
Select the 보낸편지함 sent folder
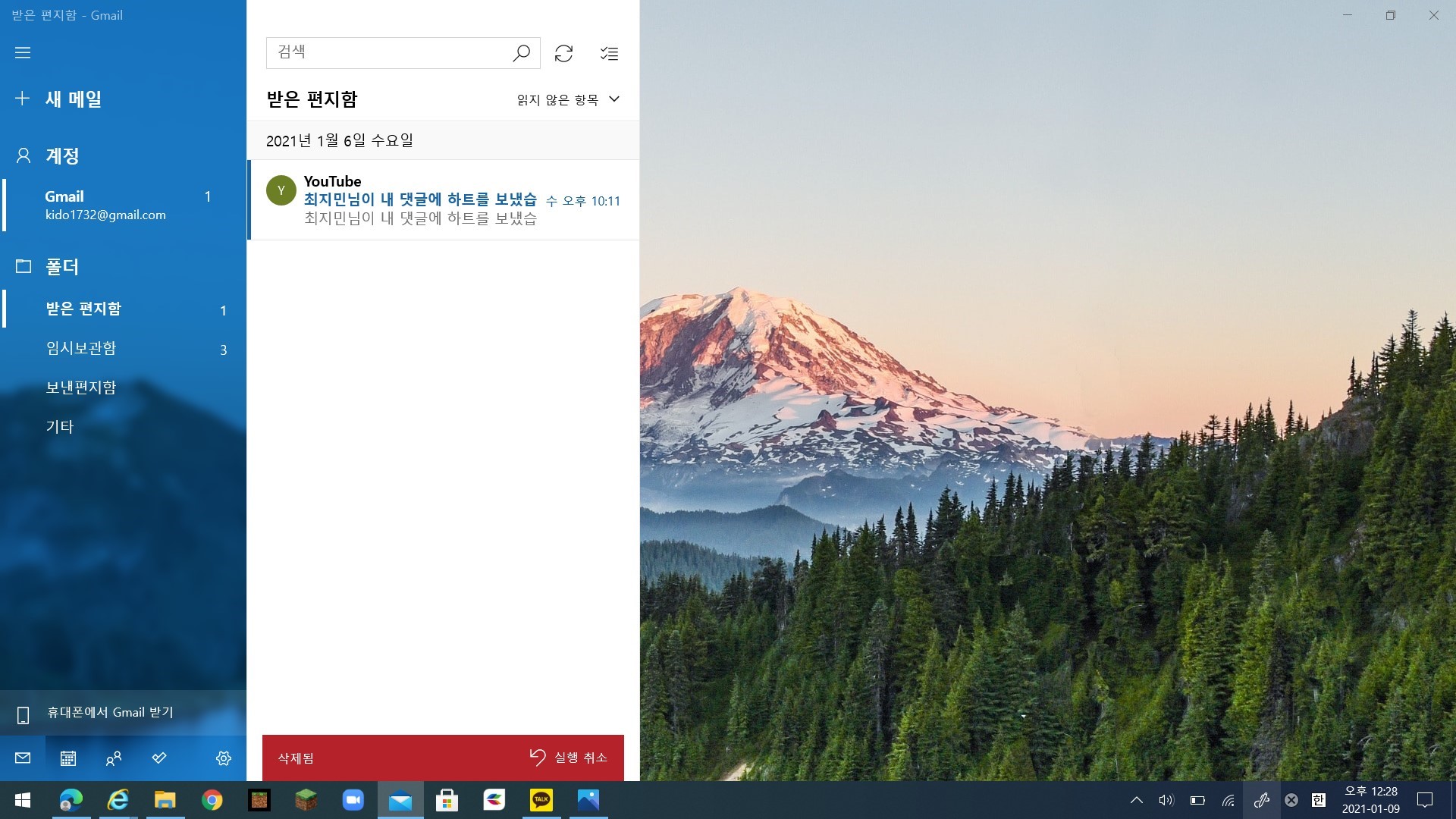(81, 388)
